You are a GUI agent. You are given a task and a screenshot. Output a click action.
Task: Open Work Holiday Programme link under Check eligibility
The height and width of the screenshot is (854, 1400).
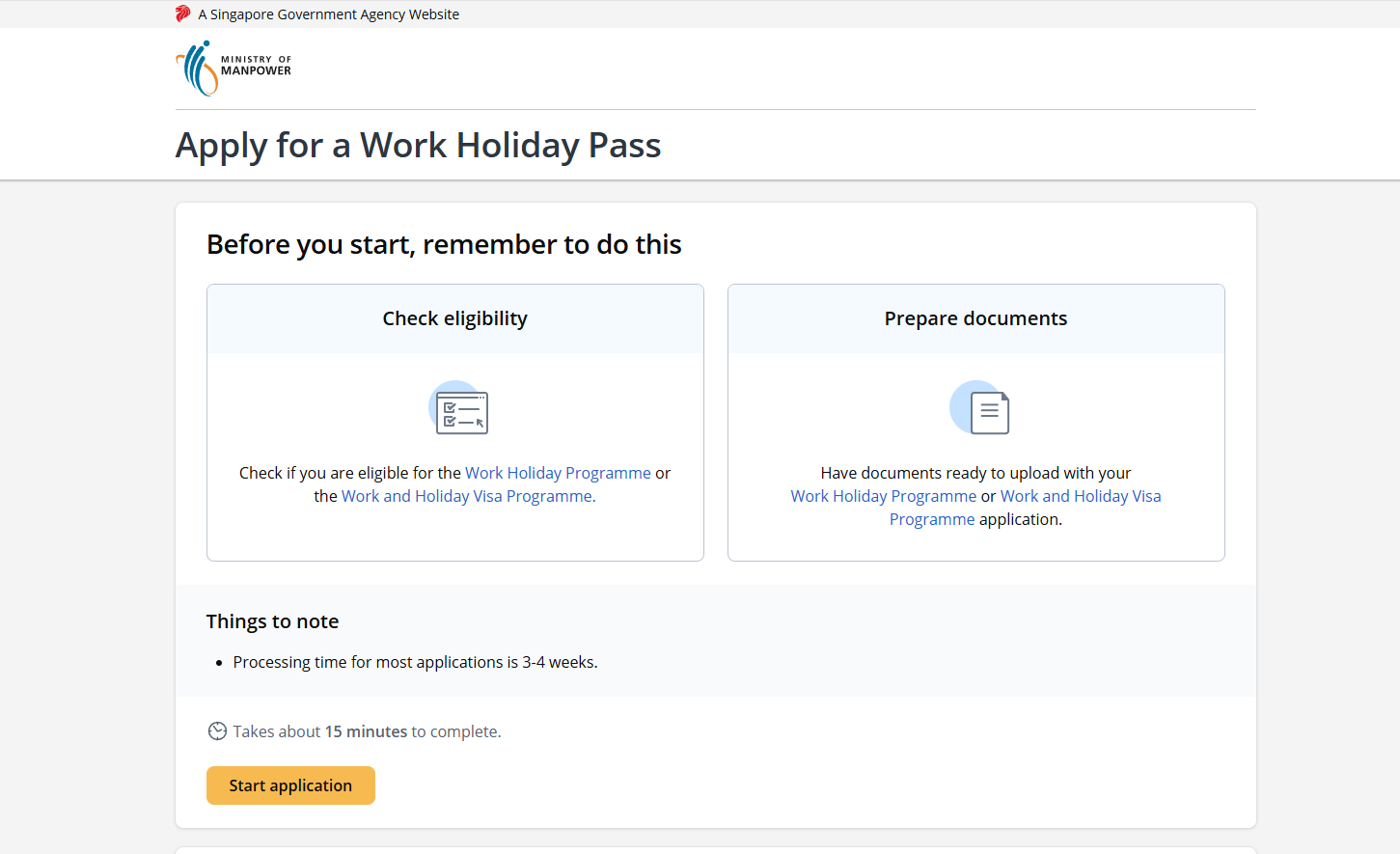click(x=558, y=473)
